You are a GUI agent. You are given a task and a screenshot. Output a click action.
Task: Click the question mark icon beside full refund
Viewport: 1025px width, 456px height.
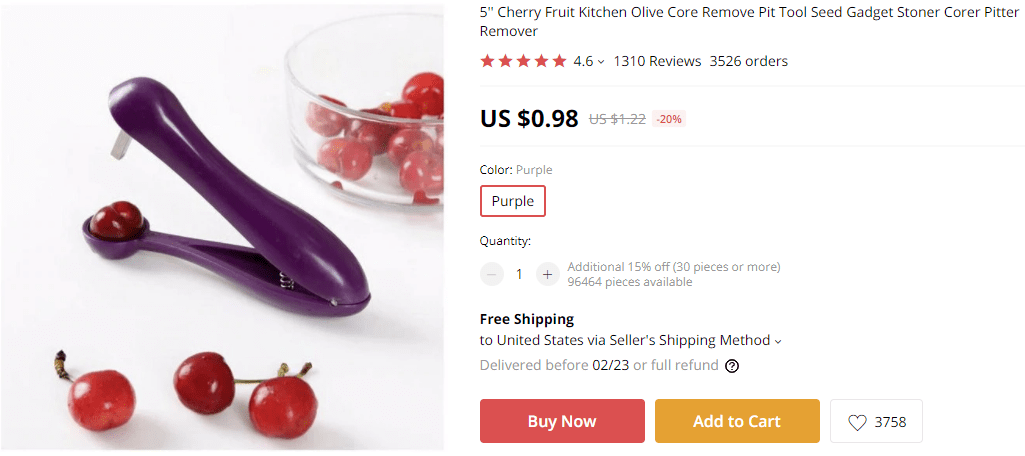[732, 366]
